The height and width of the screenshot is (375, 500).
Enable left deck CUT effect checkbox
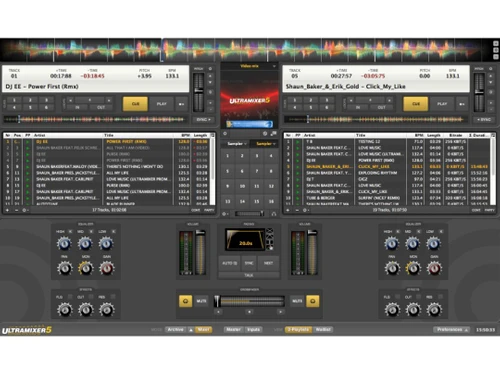91,297
